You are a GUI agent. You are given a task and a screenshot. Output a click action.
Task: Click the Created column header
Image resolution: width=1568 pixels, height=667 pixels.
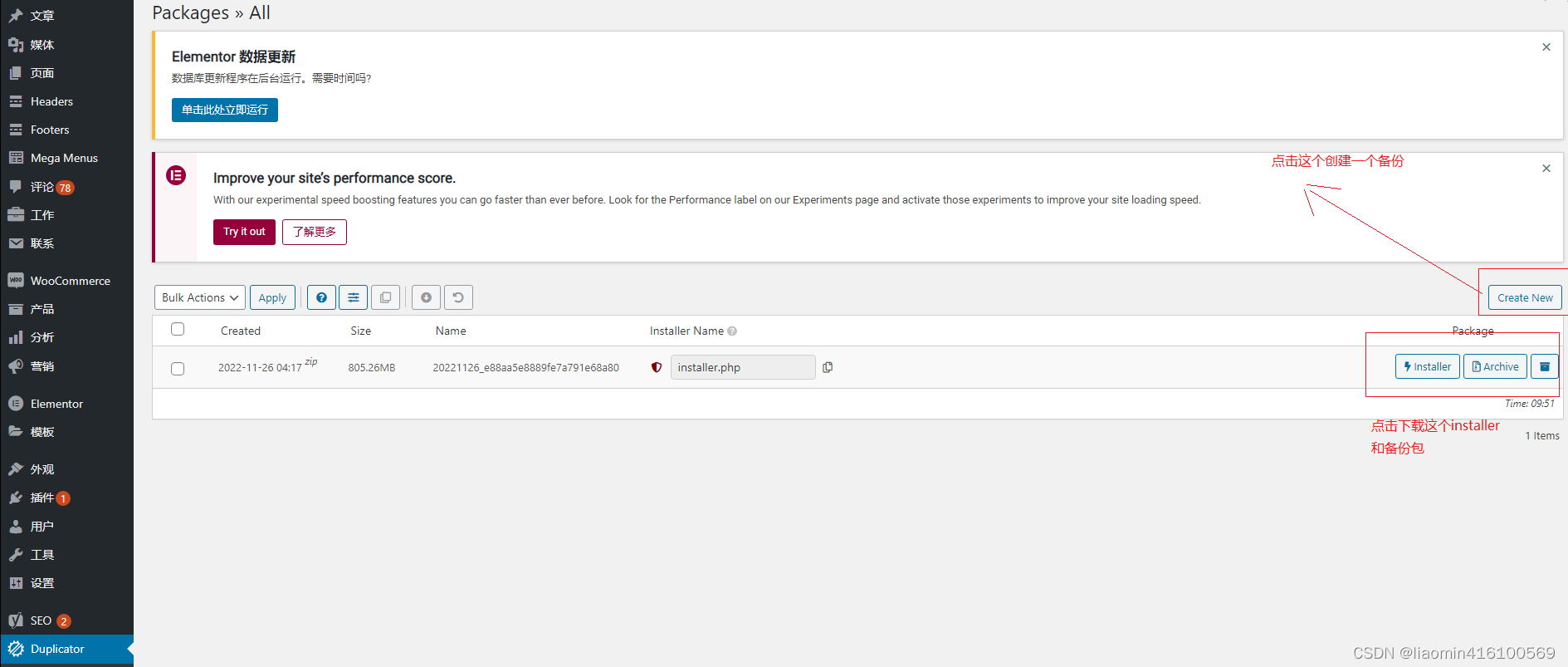pos(241,331)
